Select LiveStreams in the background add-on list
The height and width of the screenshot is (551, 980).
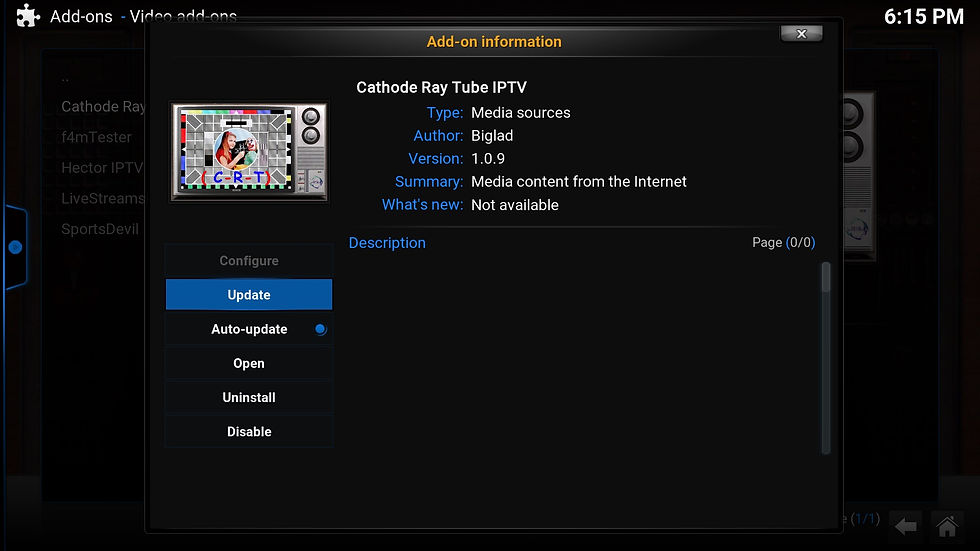tap(103, 198)
